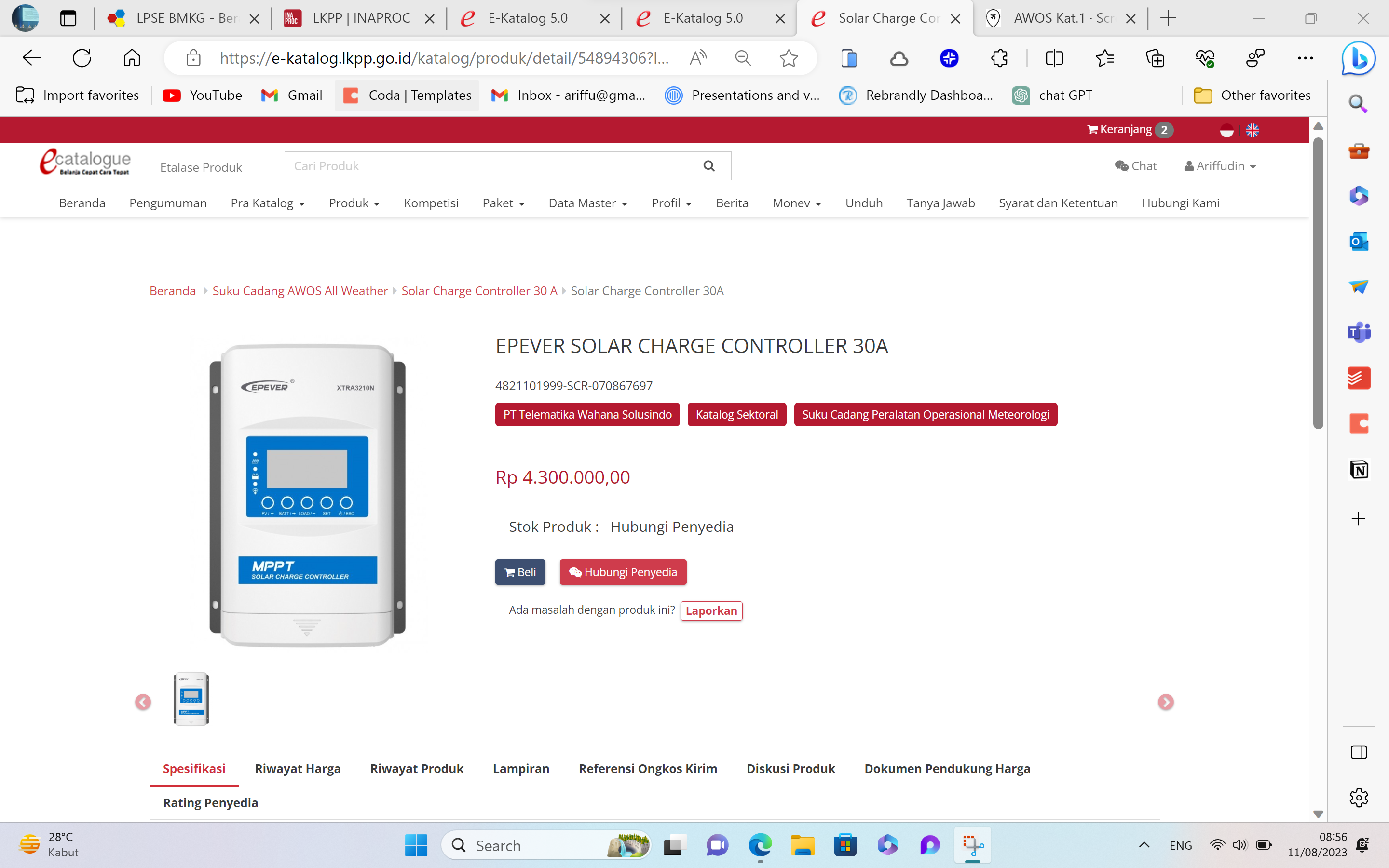Switch to the Riwayat Harga tab
Viewport: 1389px width, 868px height.
298,769
